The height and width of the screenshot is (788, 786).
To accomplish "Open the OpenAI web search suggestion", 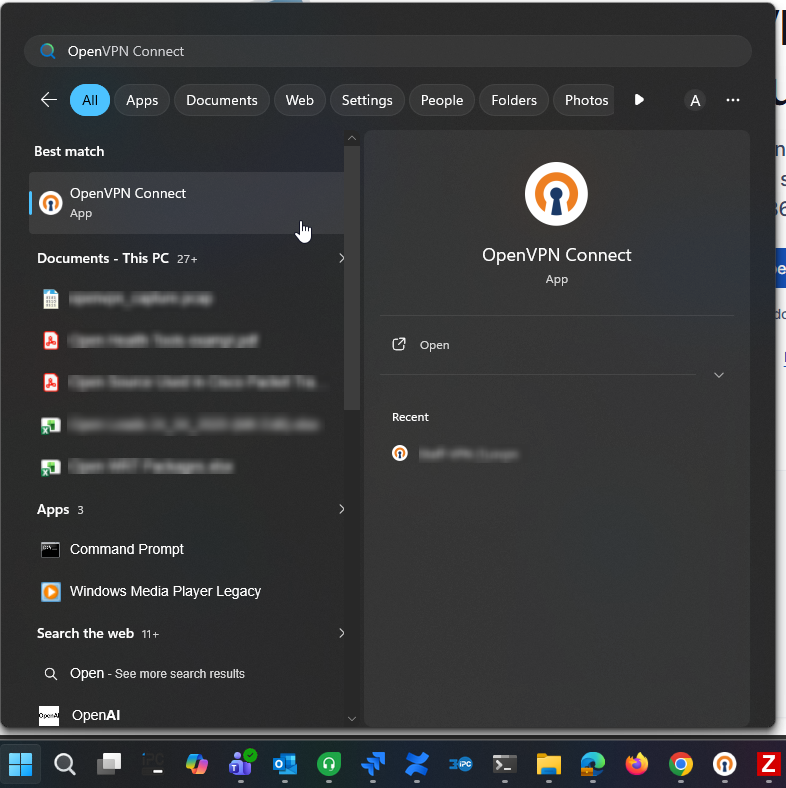I will [186, 715].
